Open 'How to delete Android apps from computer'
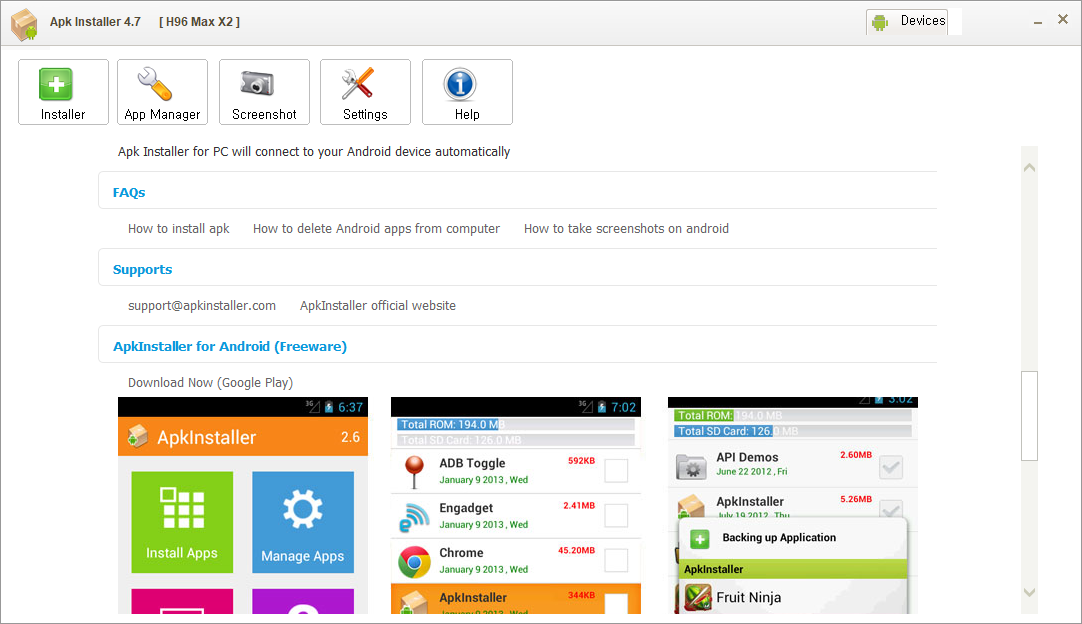 tap(376, 228)
